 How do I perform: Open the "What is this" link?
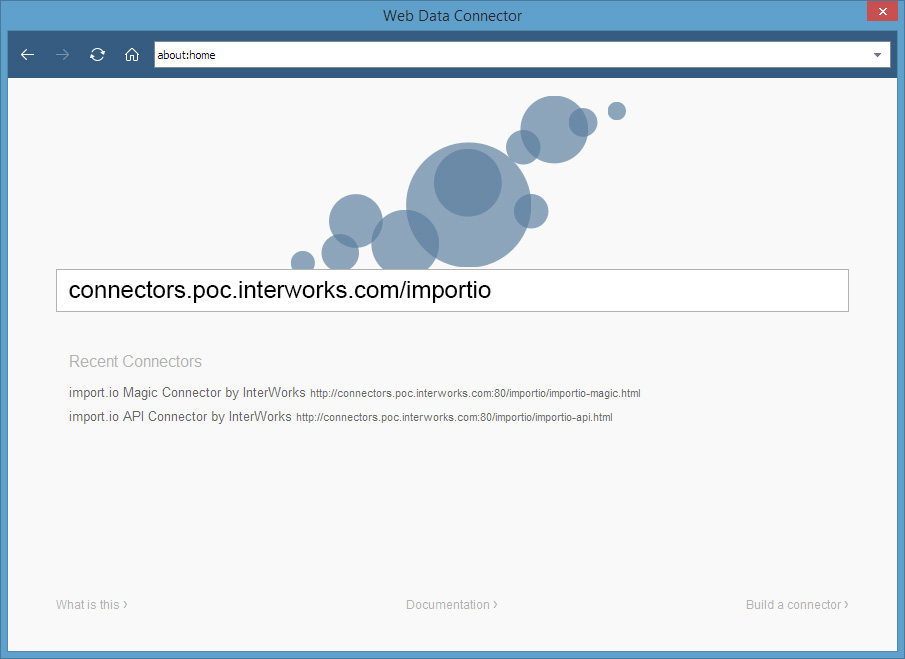(x=88, y=605)
